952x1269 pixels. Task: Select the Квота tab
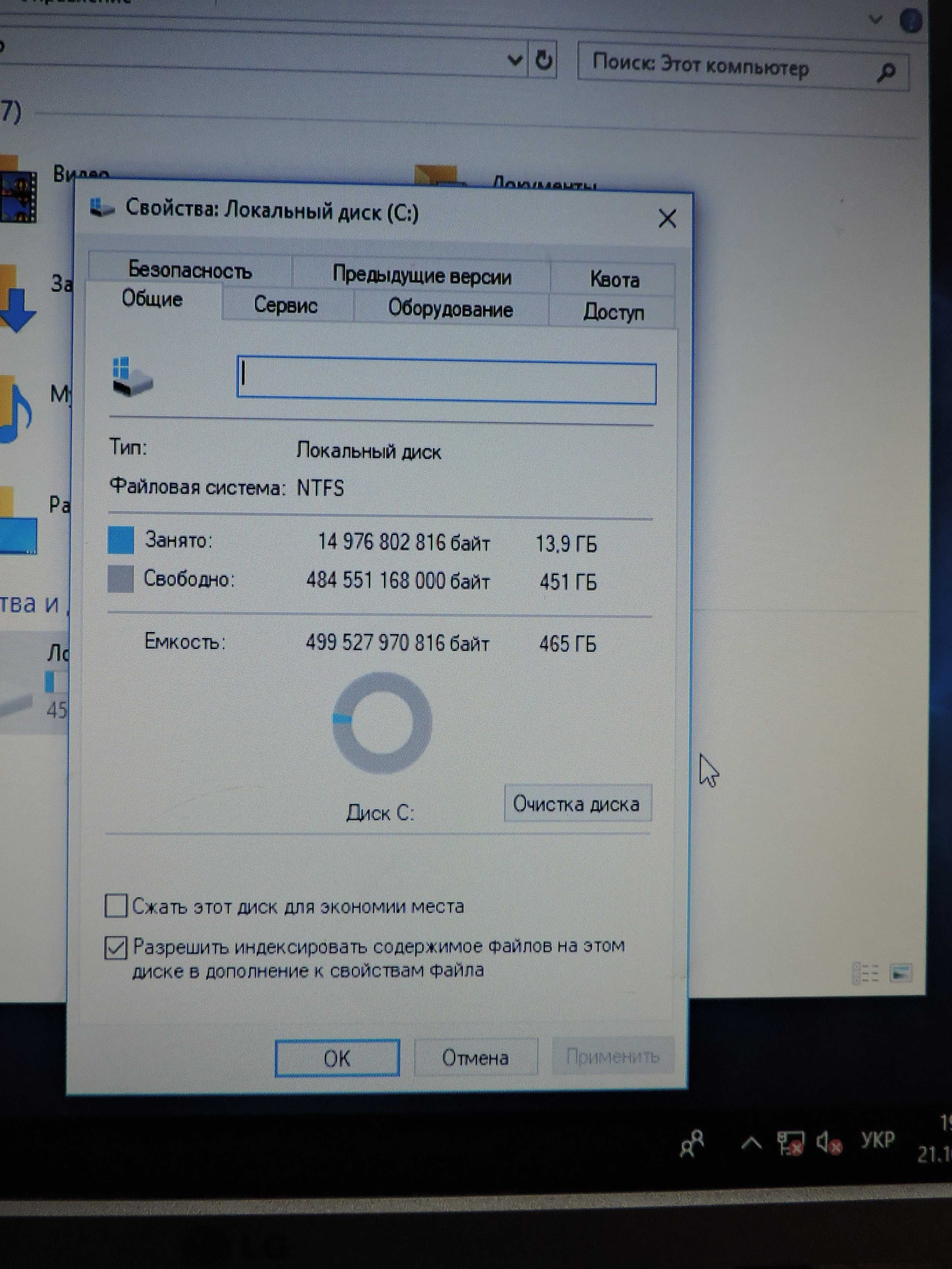[614, 279]
